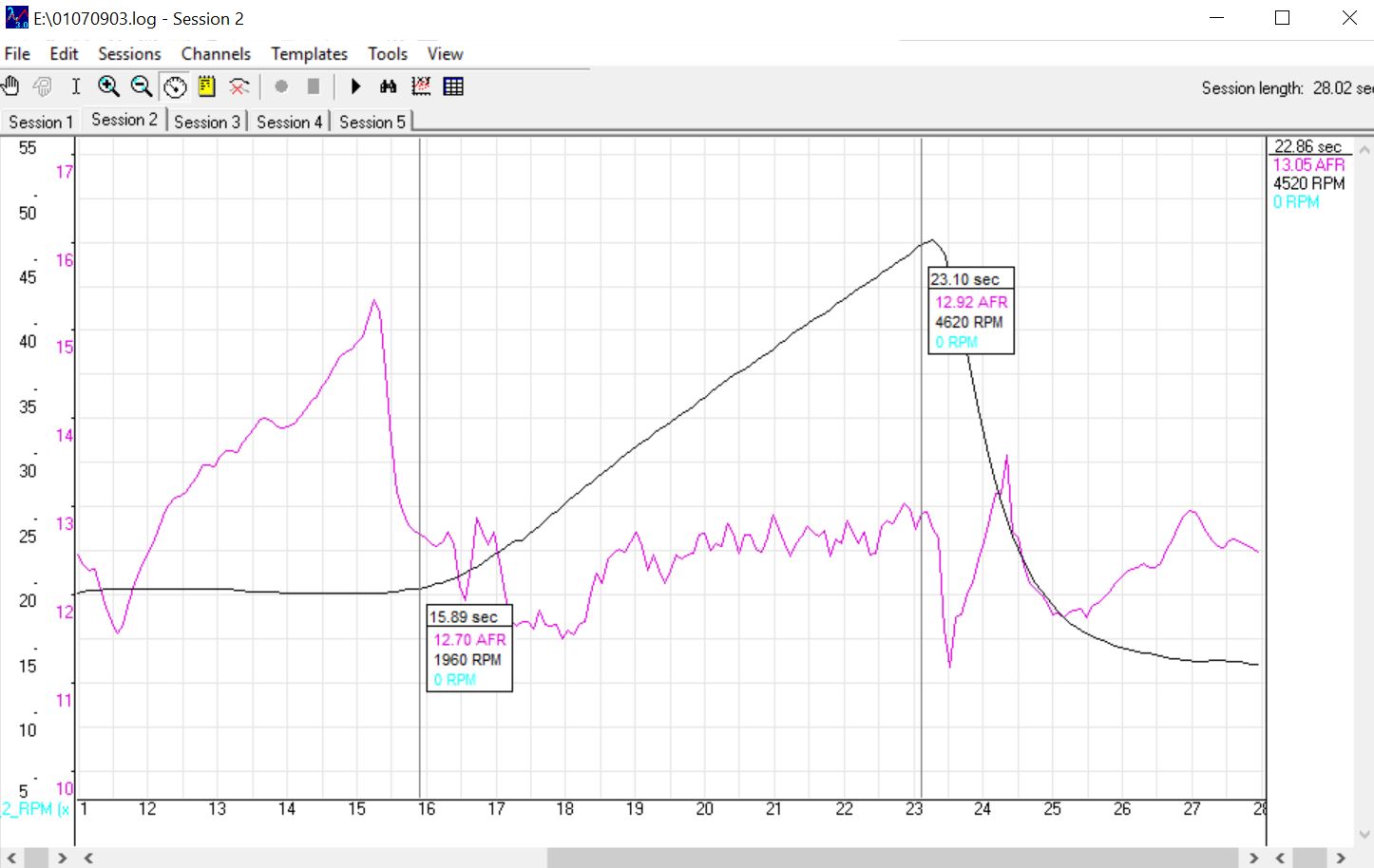Start playback with the play arrow
Viewport: 1374px width, 868px height.
tap(355, 86)
